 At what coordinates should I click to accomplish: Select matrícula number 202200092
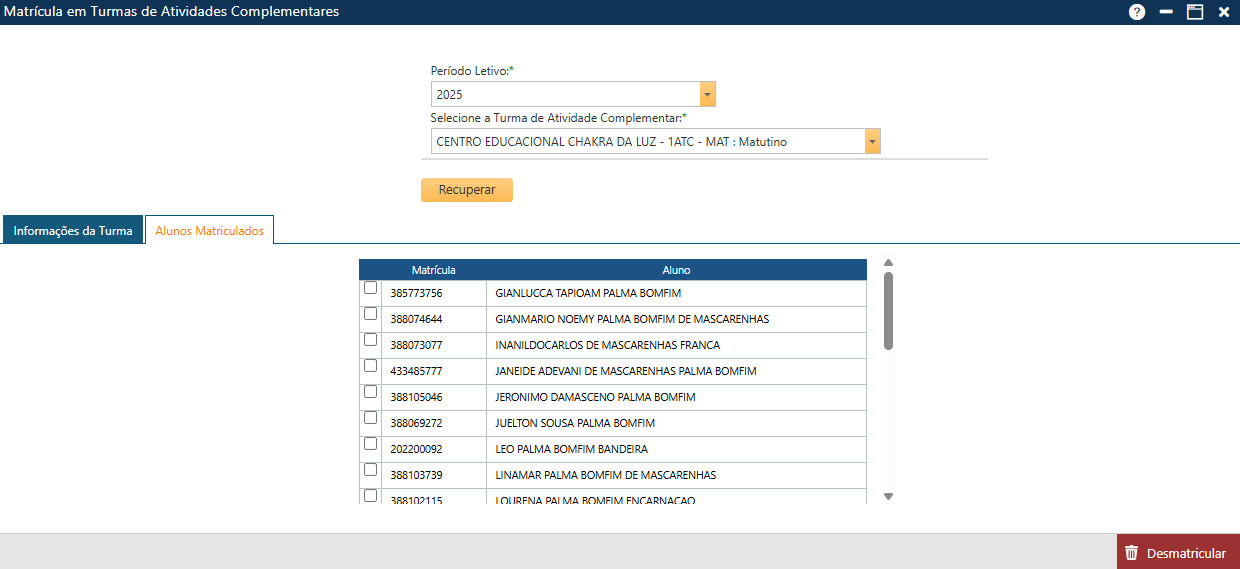[416, 449]
